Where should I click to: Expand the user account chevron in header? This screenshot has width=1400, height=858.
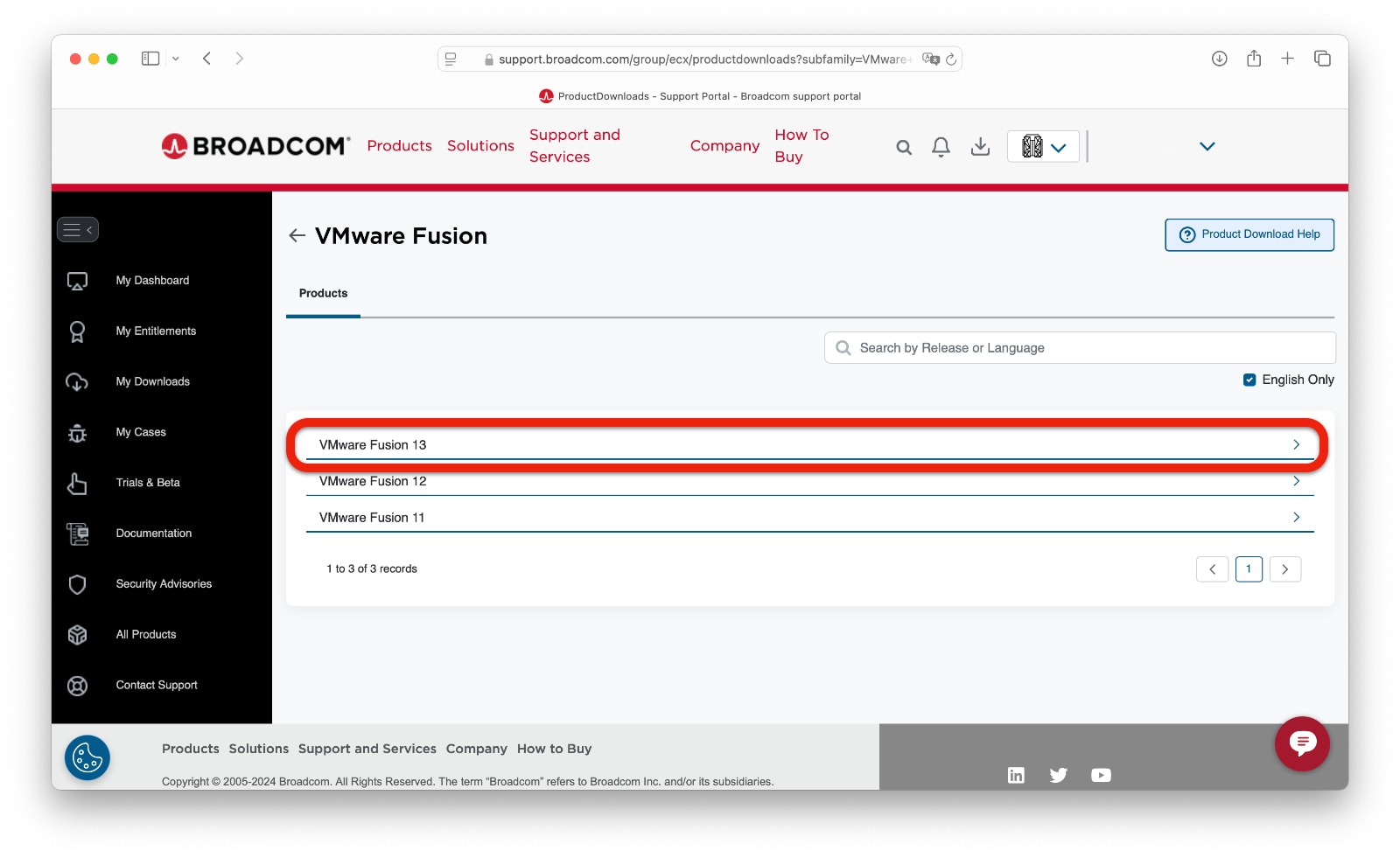[x=1207, y=146]
